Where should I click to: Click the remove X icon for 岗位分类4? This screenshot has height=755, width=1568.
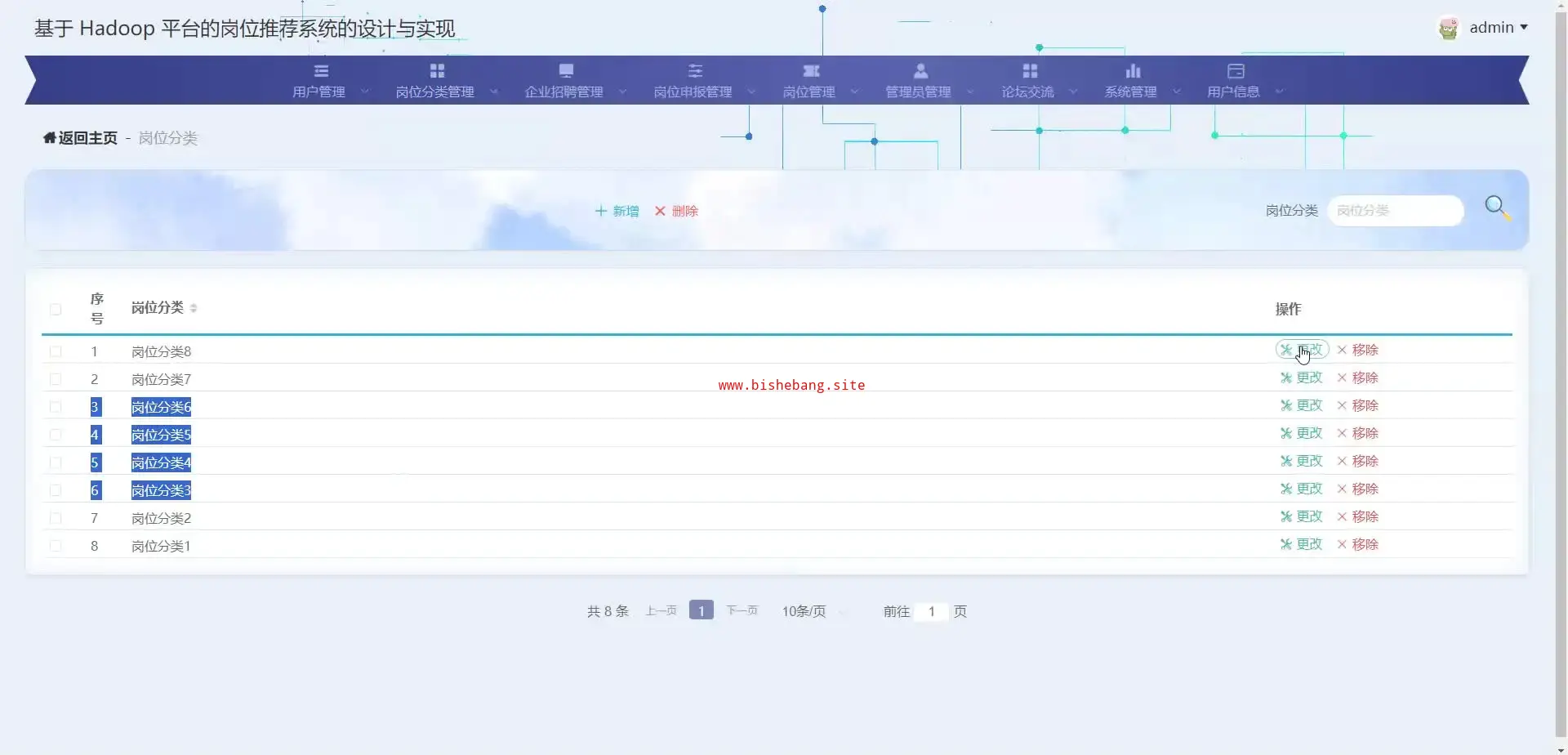(x=1342, y=461)
